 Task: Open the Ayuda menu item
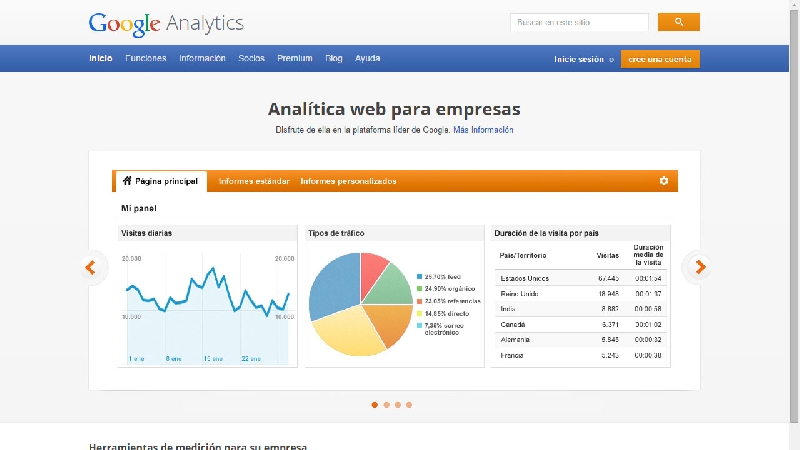pos(367,58)
